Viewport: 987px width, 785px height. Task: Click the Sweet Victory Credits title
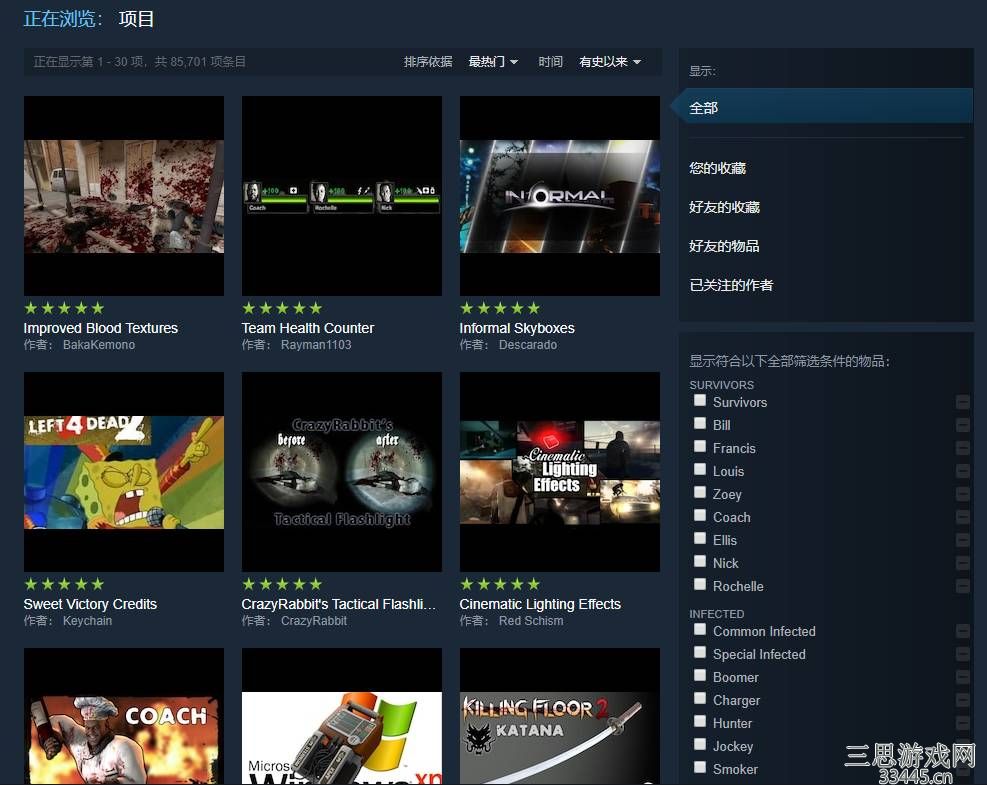[x=90, y=604]
